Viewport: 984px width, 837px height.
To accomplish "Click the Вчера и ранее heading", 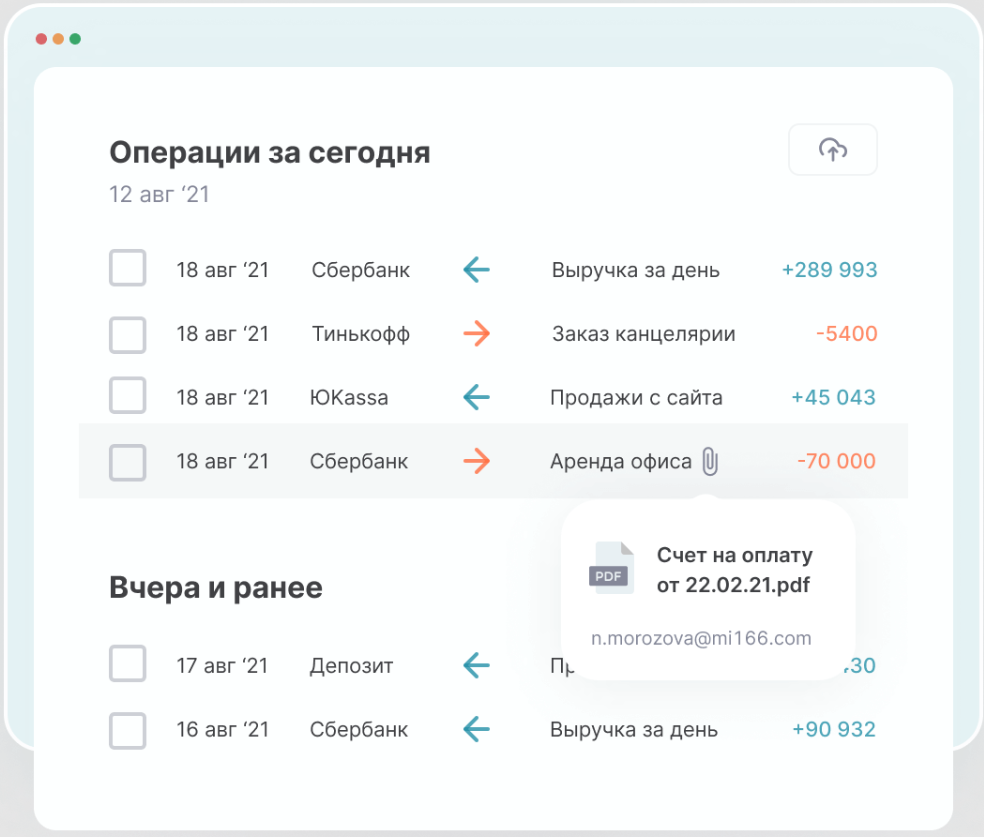I will tap(216, 588).
